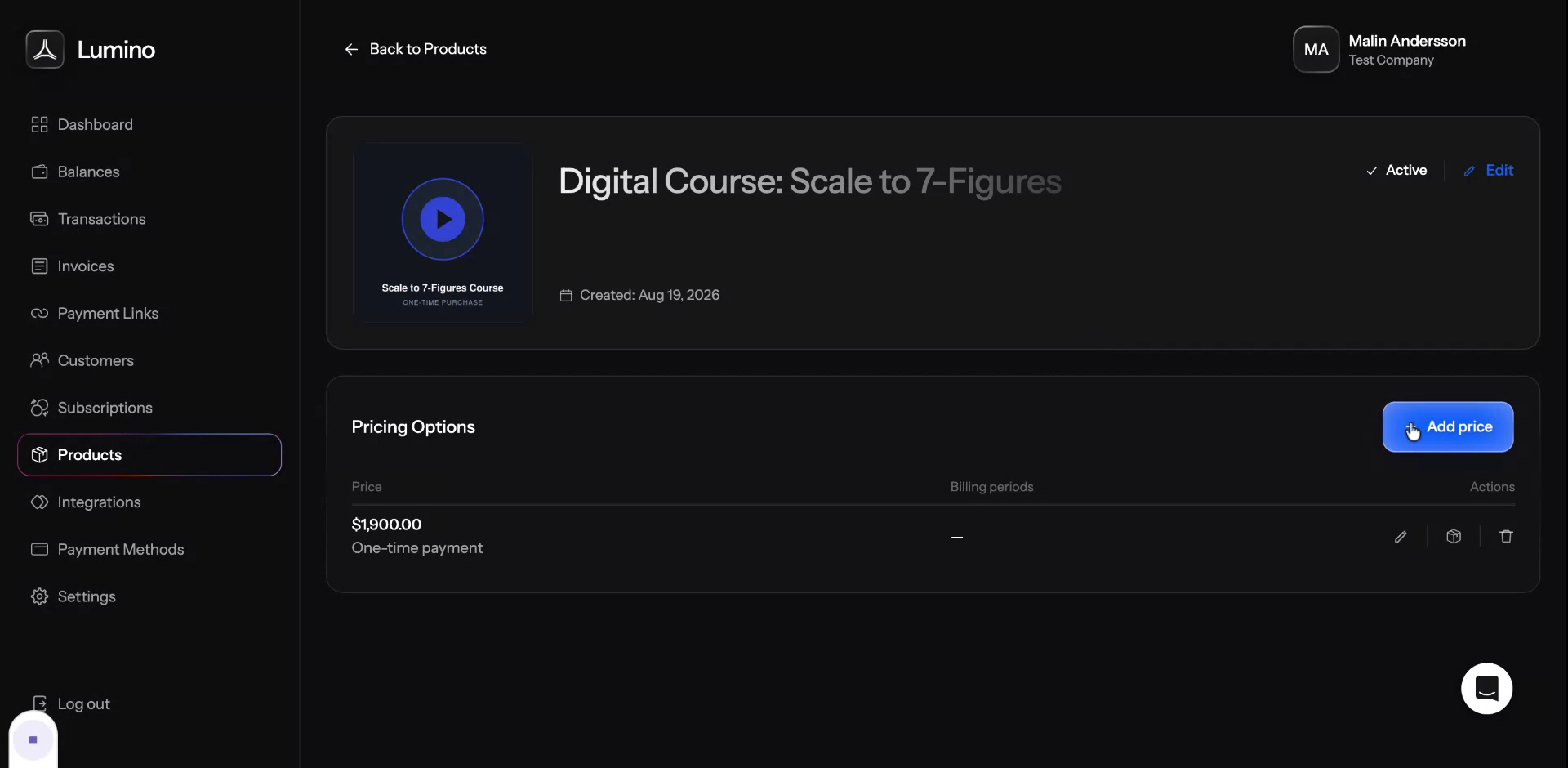Go Back to Products
Viewport: 1568px width, 768px height.
coord(415,49)
